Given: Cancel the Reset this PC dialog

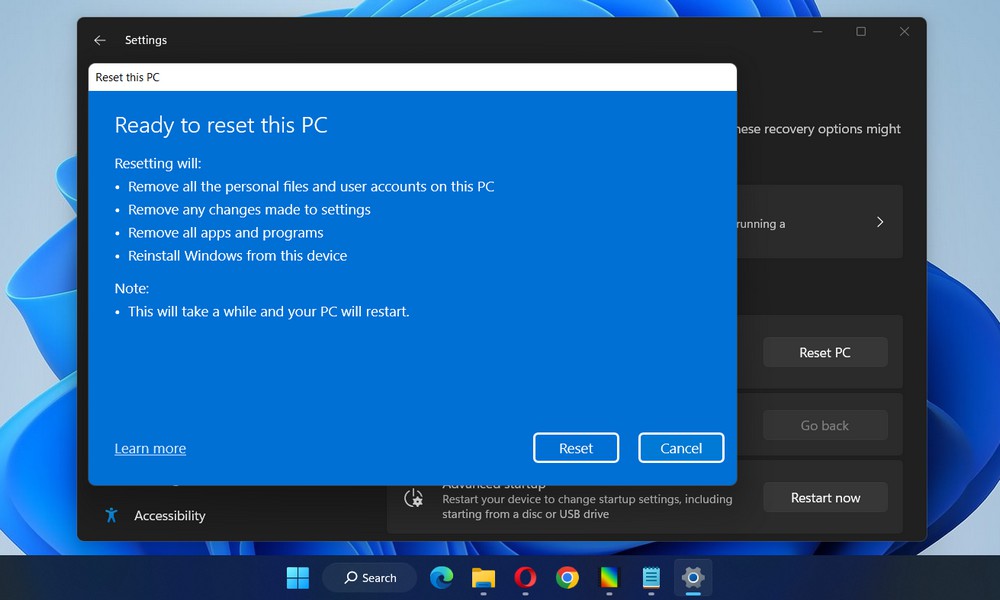Looking at the screenshot, I should click(x=681, y=448).
